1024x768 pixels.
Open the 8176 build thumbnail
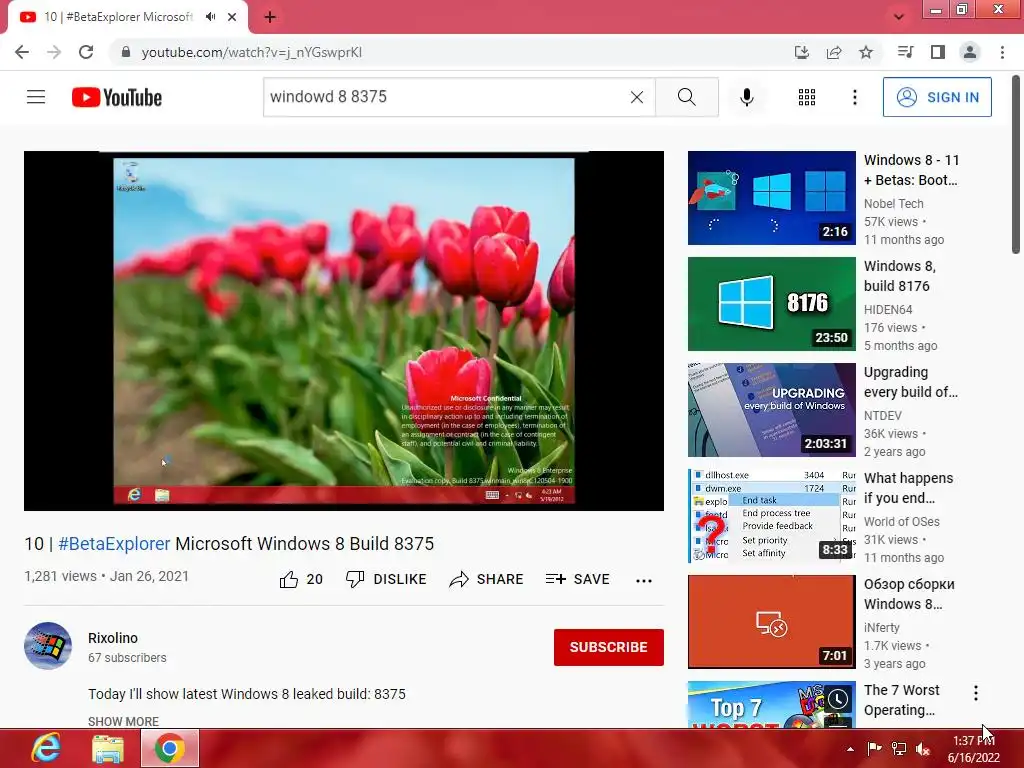tap(771, 304)
